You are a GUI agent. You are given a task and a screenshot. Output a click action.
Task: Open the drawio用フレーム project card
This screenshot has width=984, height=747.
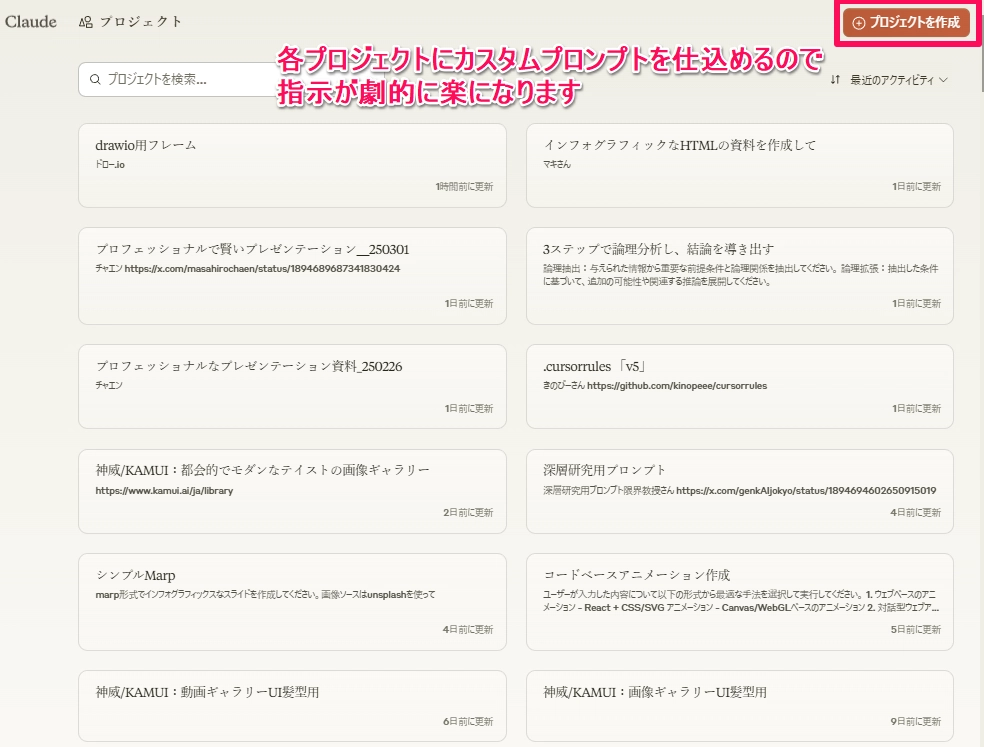tap(292, 165)
